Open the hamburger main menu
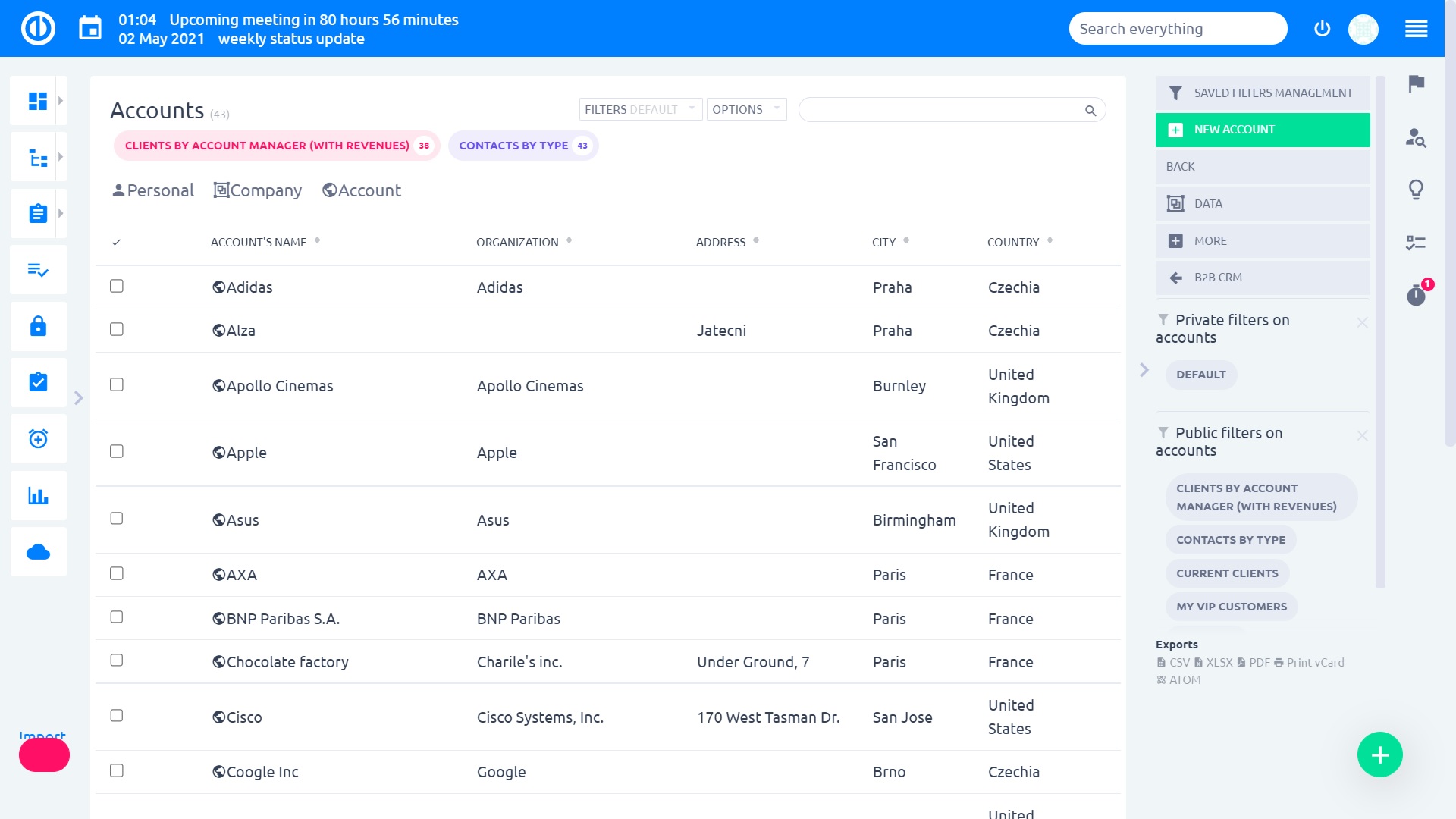Viewport: 1456px width, 819px height. 1416,30
